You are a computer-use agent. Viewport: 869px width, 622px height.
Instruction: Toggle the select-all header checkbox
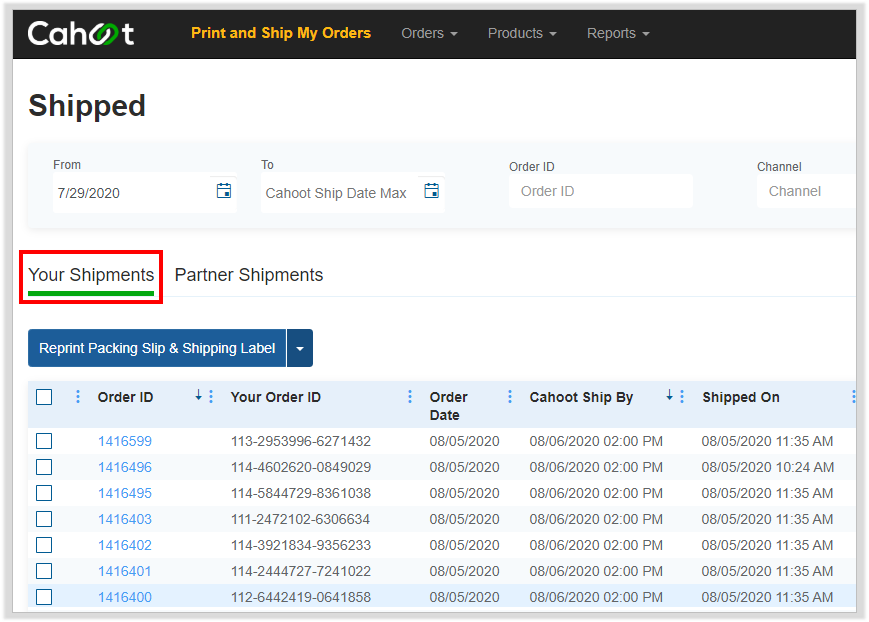pyautogui.click(x=44, y=397)
